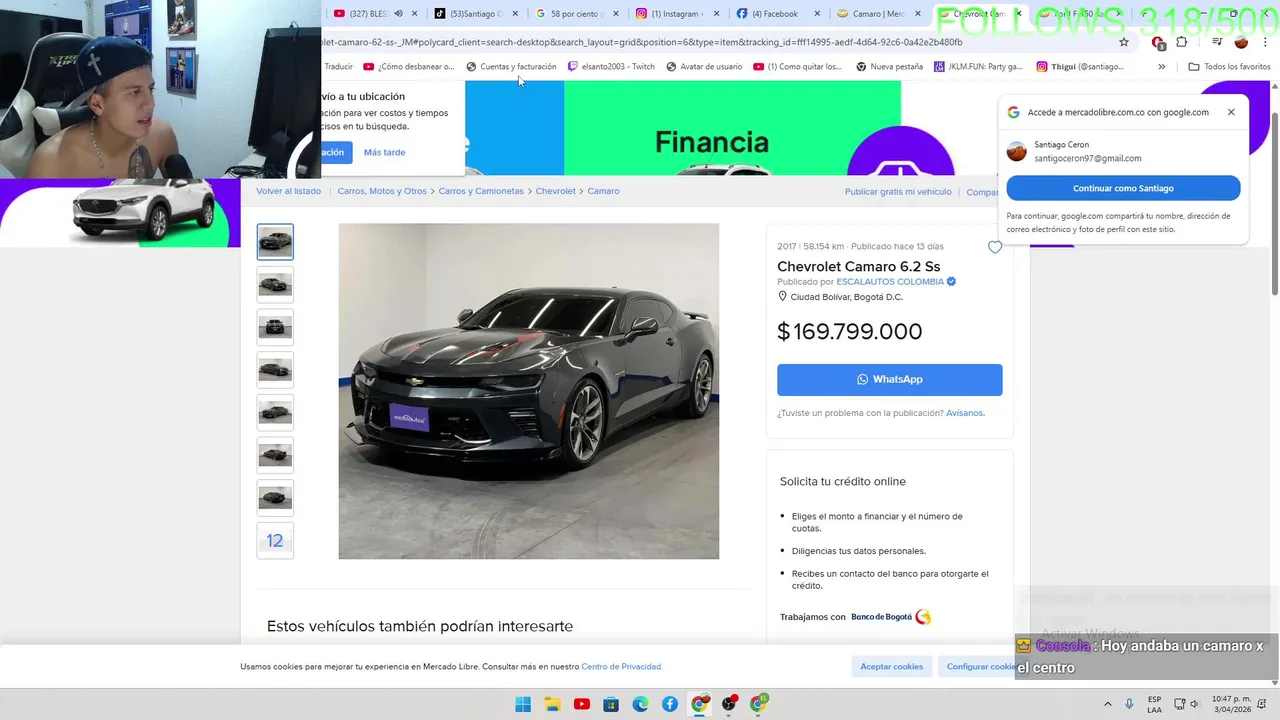Click Publicar gratis mi vehículo
The height and width of the screenshot is (720, 1280).
898,192
